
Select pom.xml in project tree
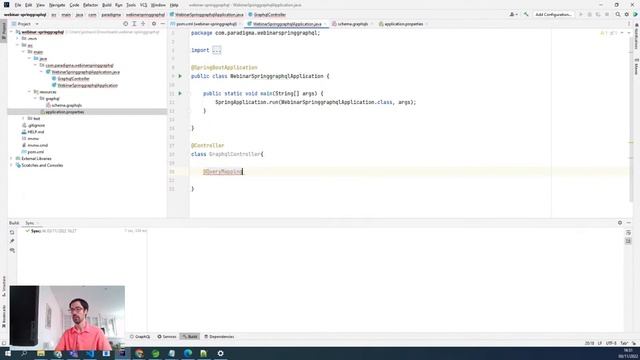click(x=36, y=152)
